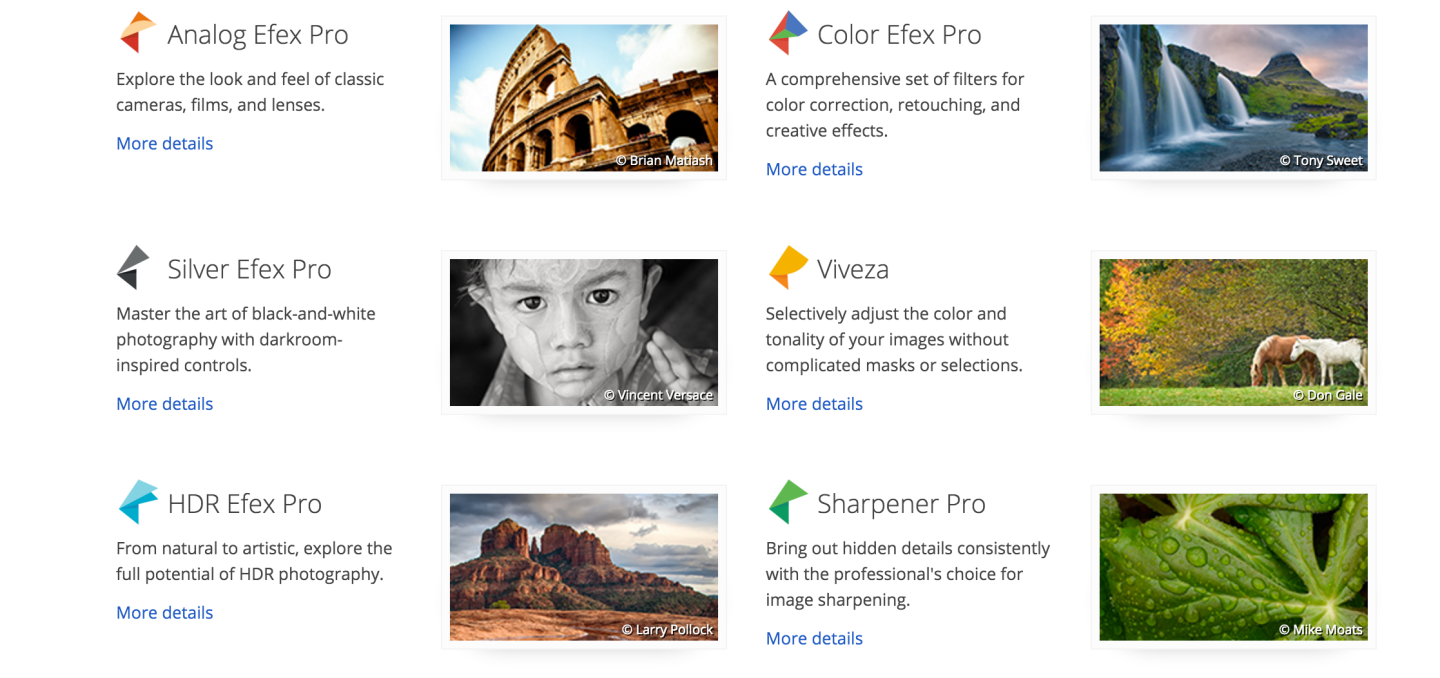Click the red rock landscape by Larry Pollock
Screen dimensions: 1440x678
(583, 566)
